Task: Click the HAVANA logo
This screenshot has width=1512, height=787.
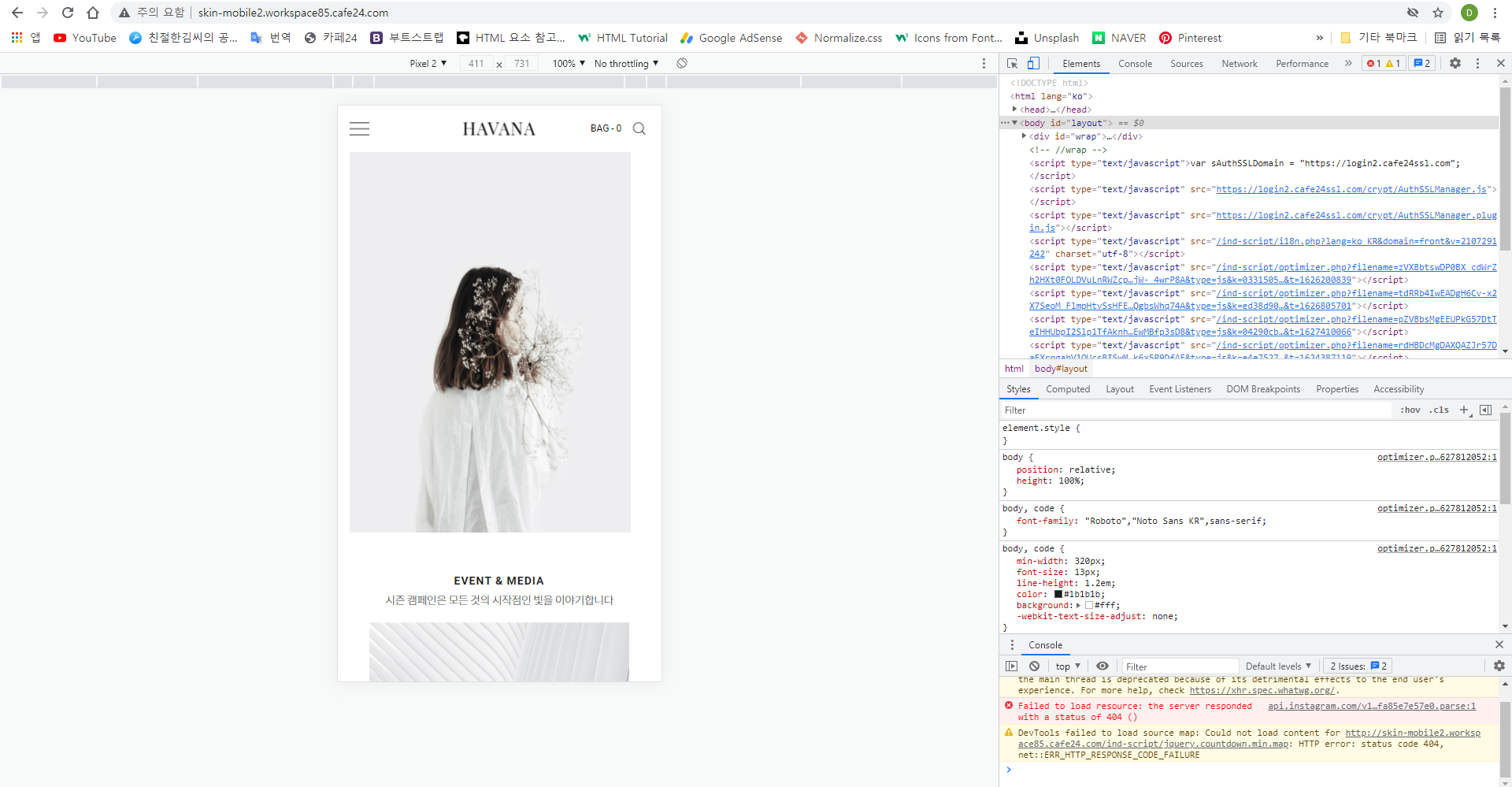Action: click(x=498, y=129)
